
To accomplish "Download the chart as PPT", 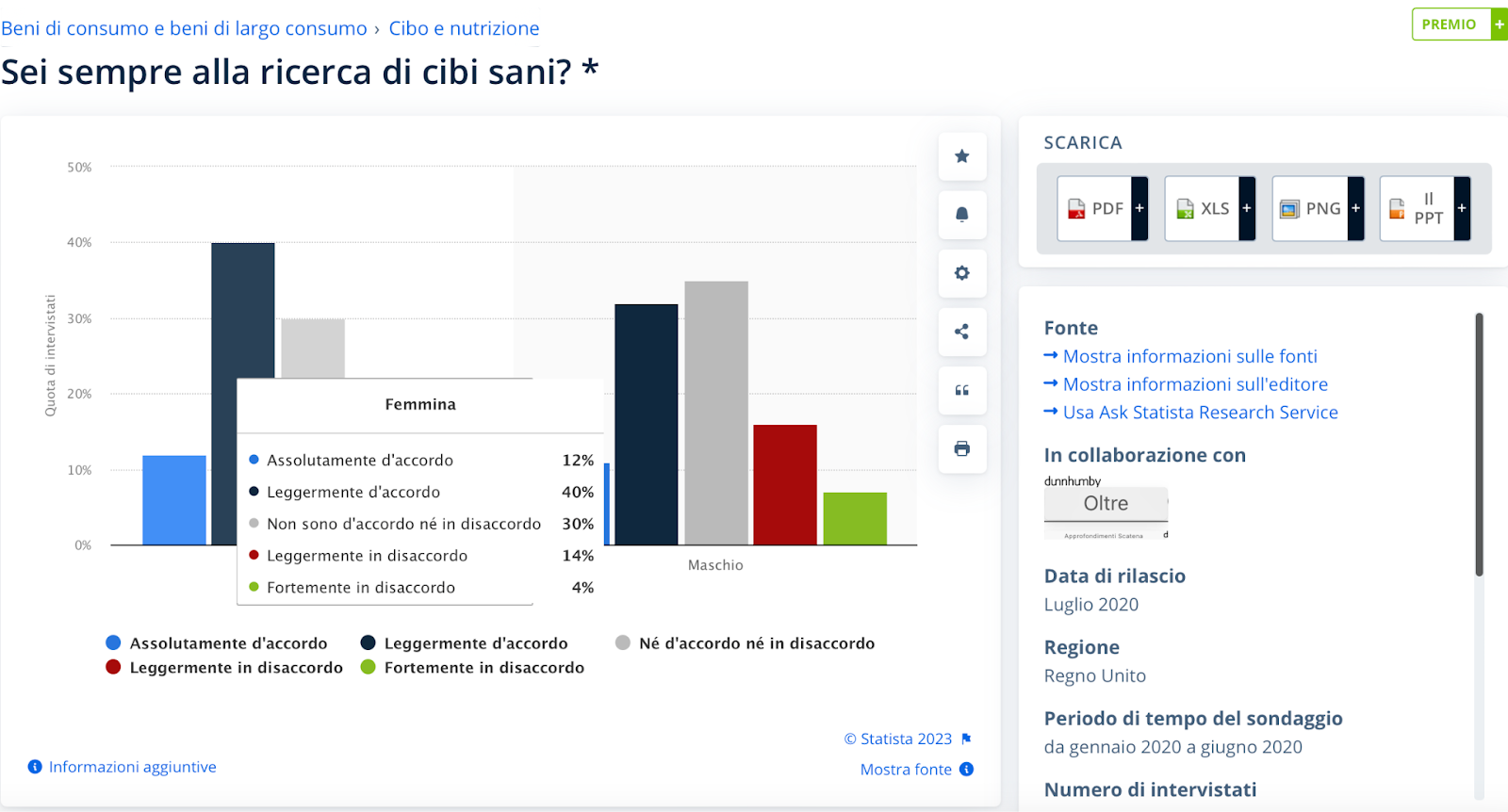I will point(1425,208).
